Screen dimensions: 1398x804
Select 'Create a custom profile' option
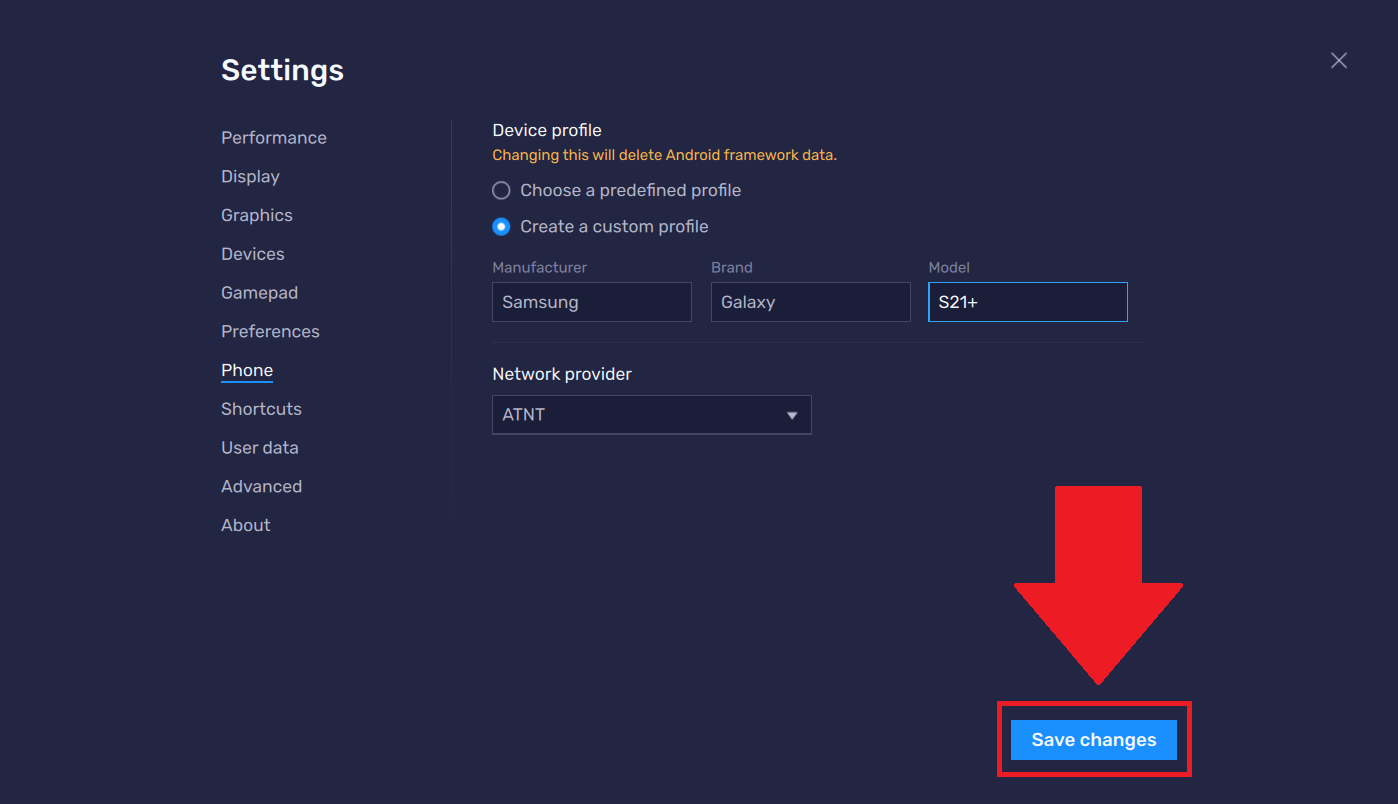(x=501, y=226)
